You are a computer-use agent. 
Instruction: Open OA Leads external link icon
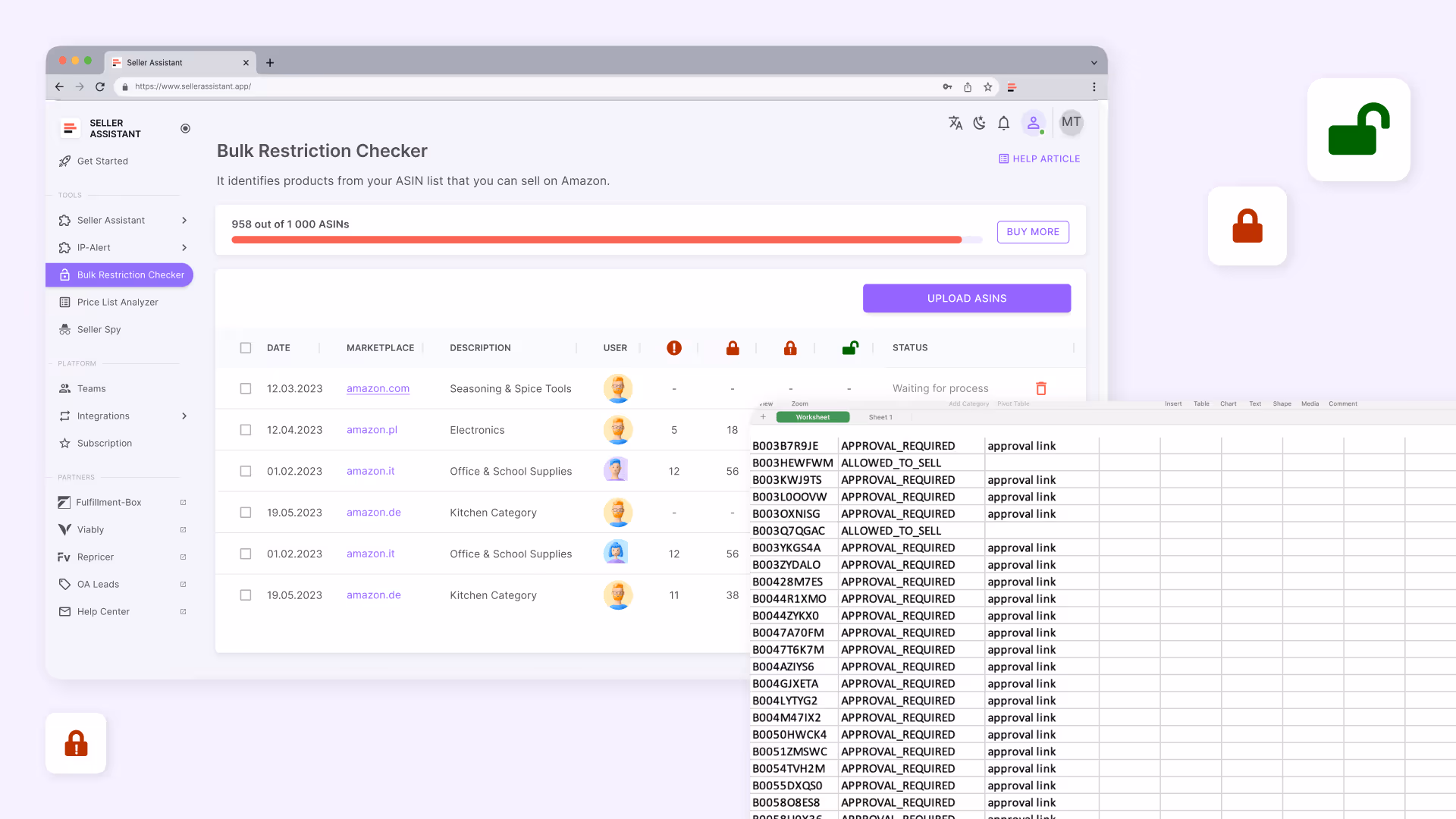(183, 584)
